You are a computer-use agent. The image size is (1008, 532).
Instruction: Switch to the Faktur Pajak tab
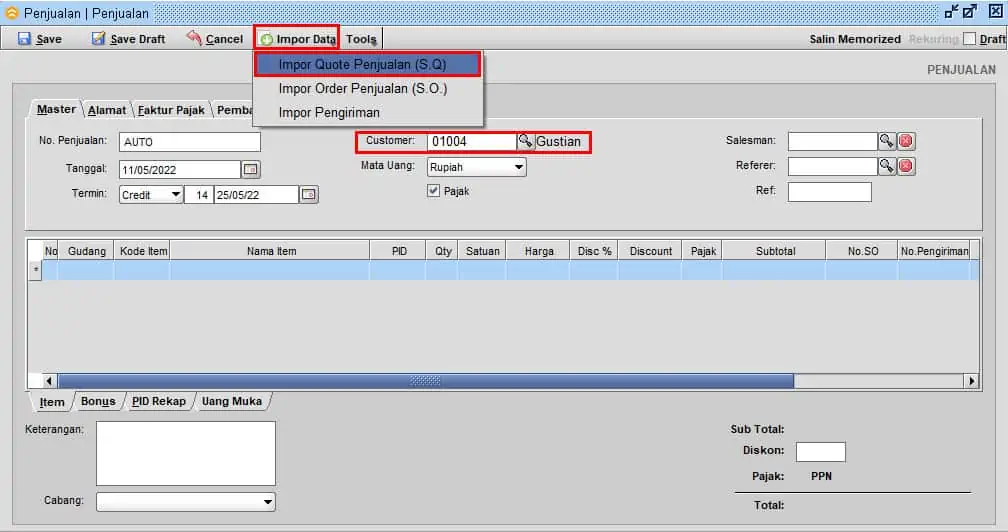coord(170,110)
